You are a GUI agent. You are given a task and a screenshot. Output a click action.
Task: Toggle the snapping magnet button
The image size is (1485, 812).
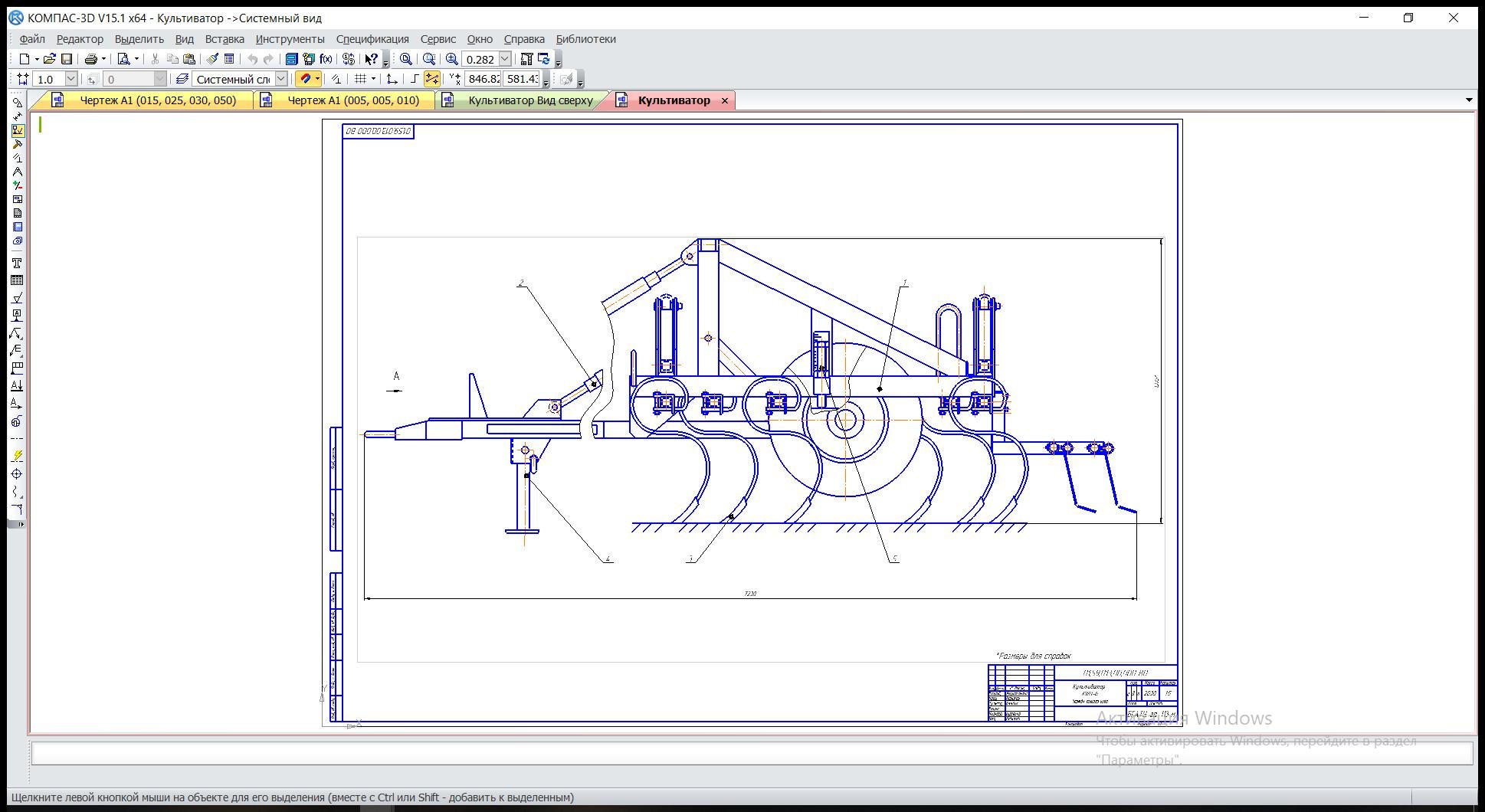[x=305, y=79]
